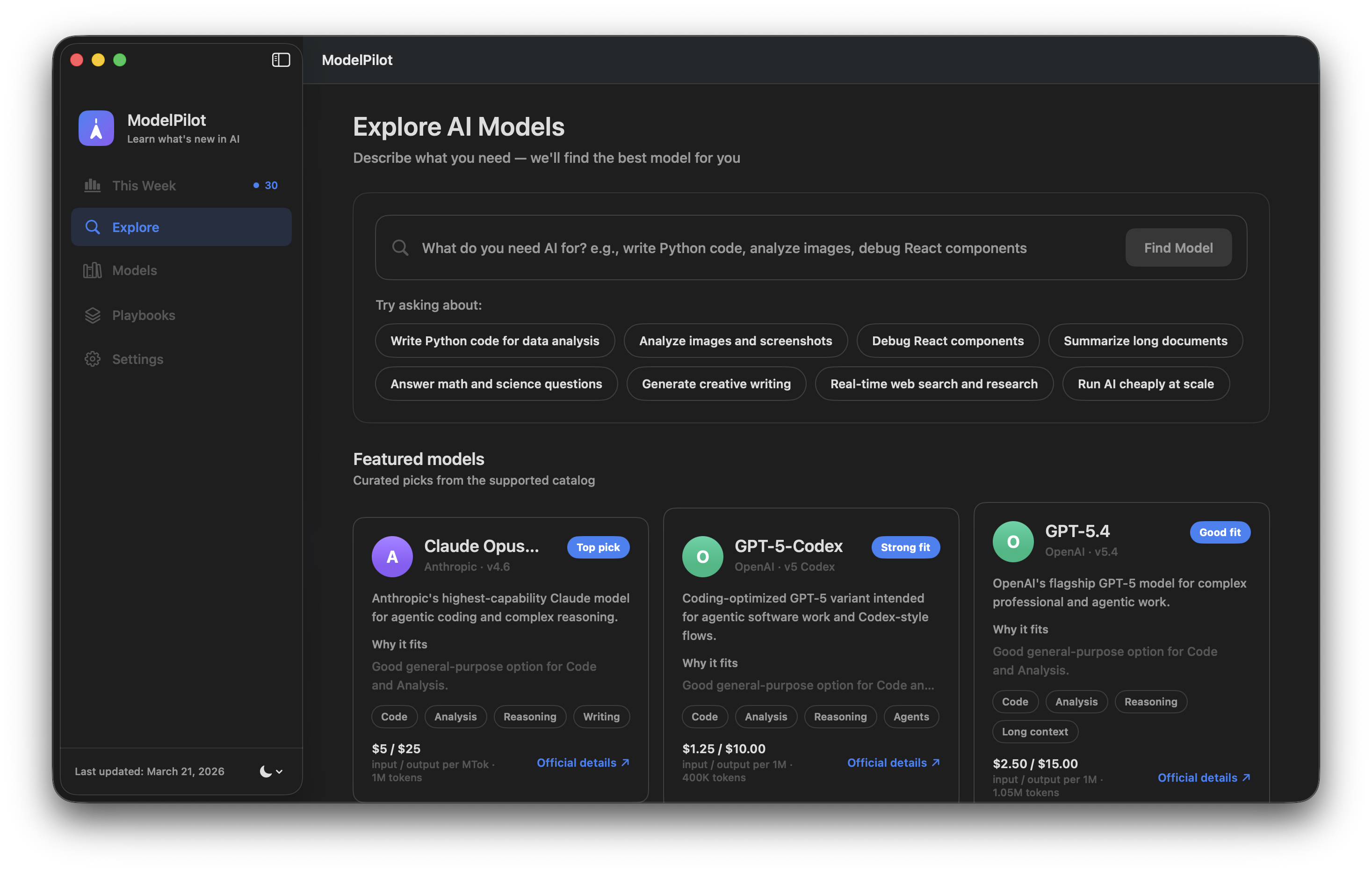Pick "Run AI cheaply at scale" chip

click(1145, 384)
